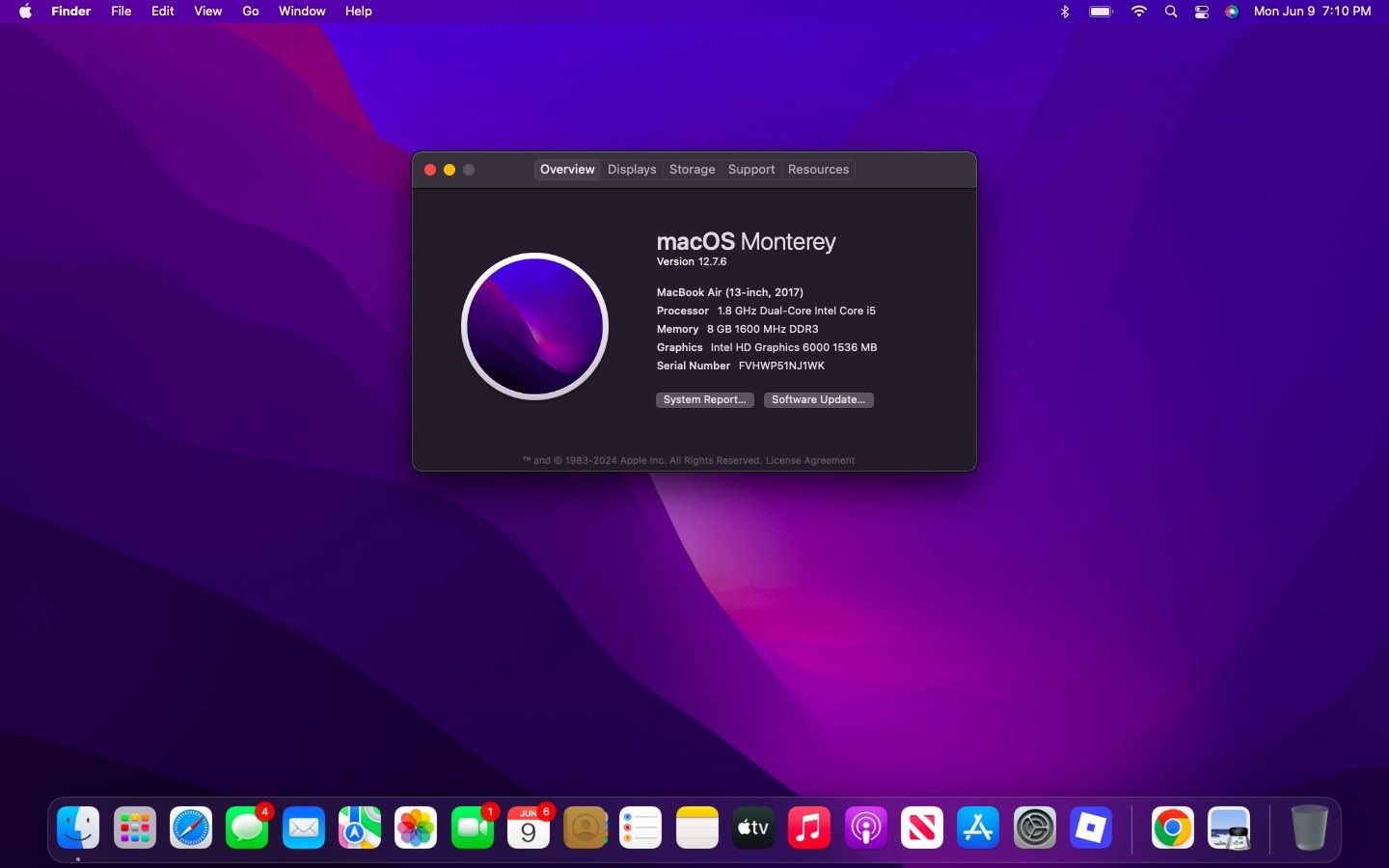Viewport: 1389px width, 868px height.
Task: Click the memory value 8 GB 1600 MHz DDR3
Action: coord(763,329)
